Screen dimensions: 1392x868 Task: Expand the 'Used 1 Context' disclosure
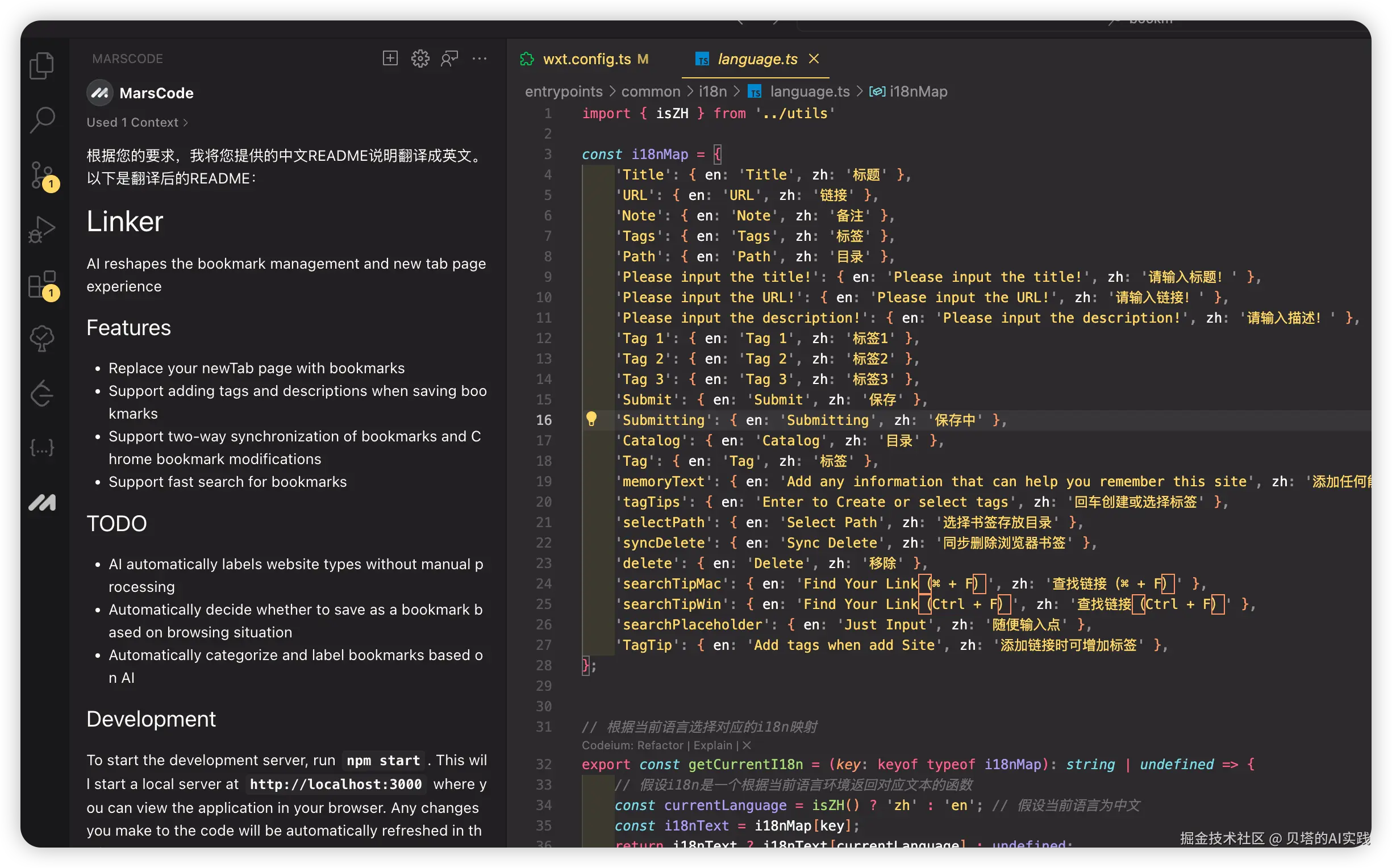[136, 122]
